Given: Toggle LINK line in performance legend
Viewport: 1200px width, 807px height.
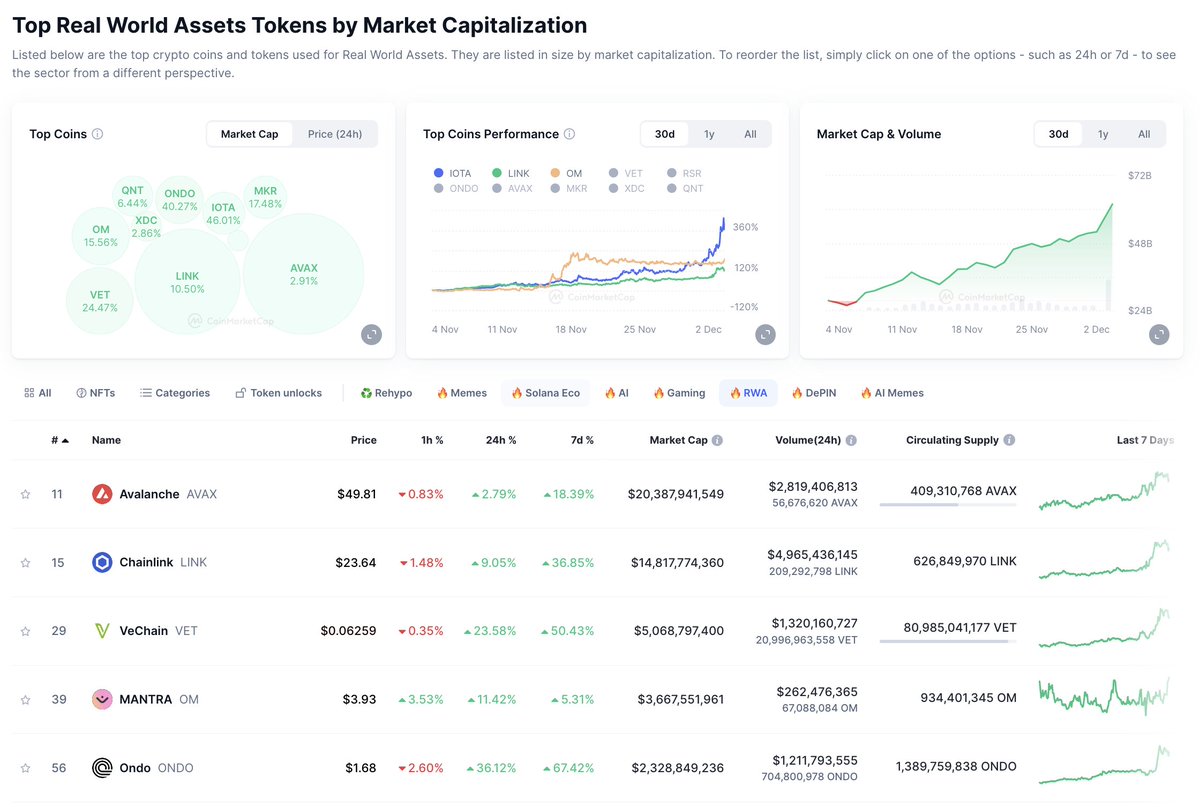Looking at the screenshot, I should point(511,173).
